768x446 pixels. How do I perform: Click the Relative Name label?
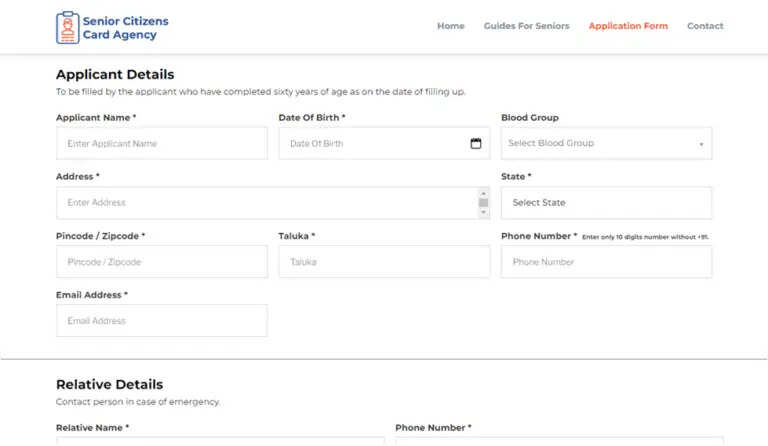[x=93, y=428]
